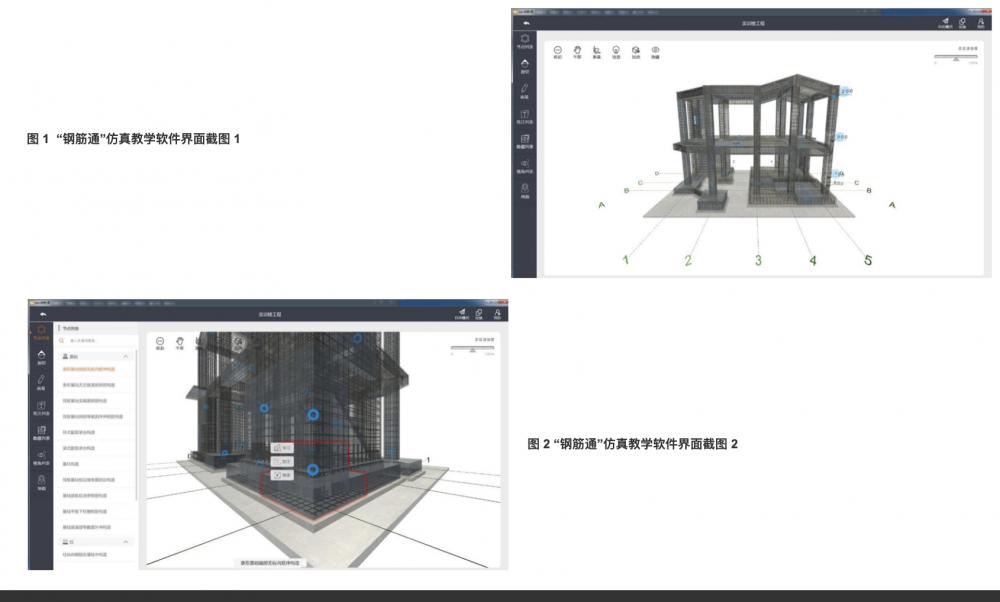
Task: Toggle the eye hide tool in top toolbar
Action: pos(656,50)
